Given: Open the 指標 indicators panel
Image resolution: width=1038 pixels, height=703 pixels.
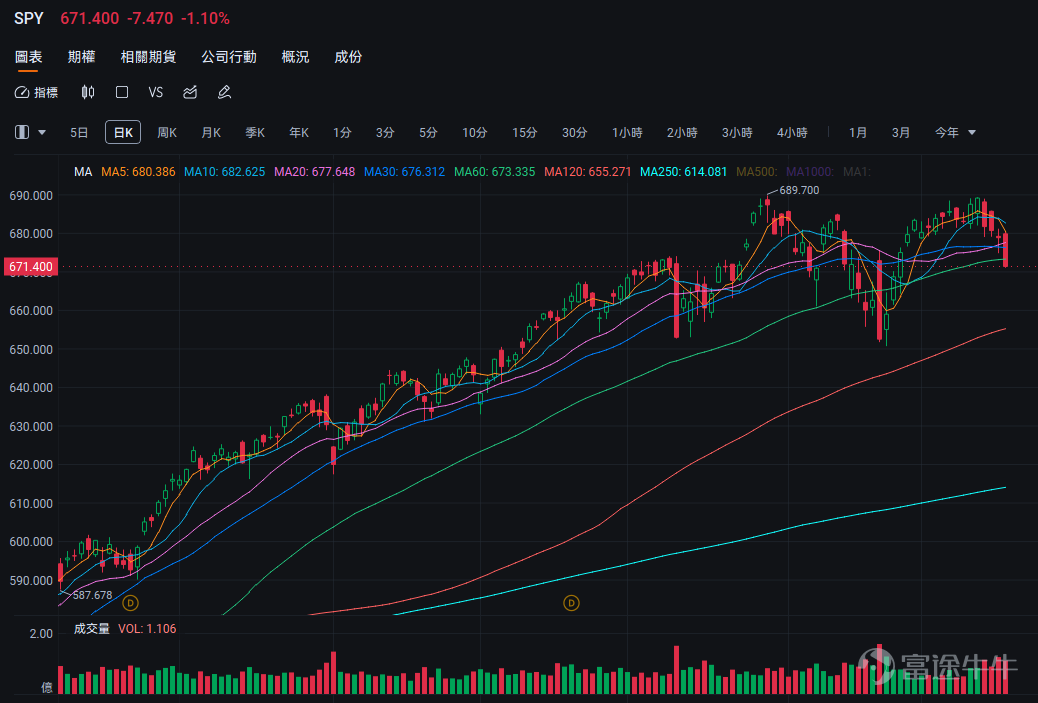Looking at the screenshot, I should click(x=36, y=92).
